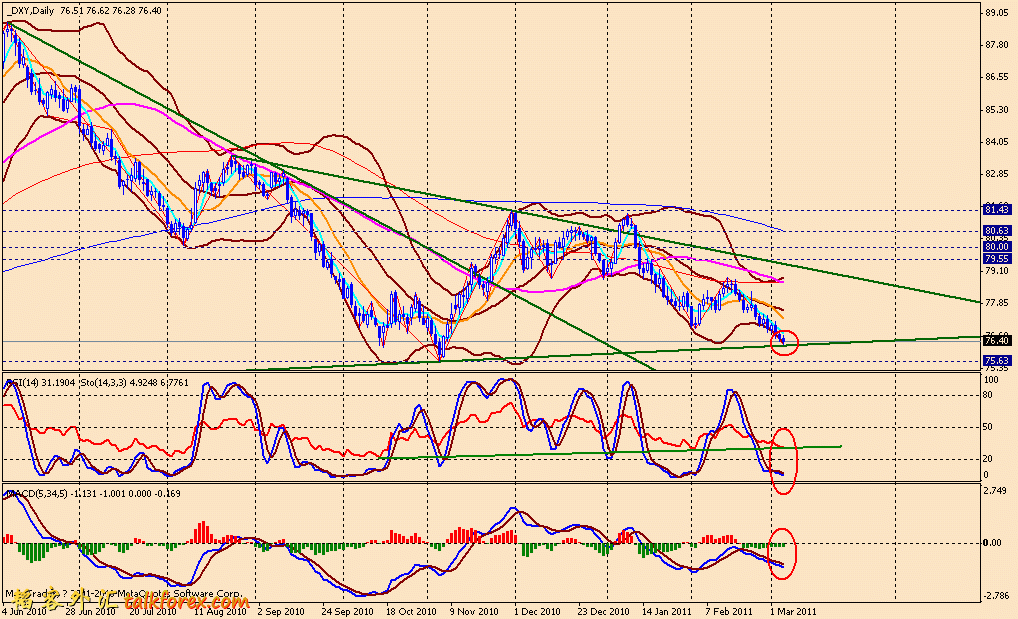
Task: Select the RSI(14) 31.1904 indicator label
Action: tap(40, 383)
